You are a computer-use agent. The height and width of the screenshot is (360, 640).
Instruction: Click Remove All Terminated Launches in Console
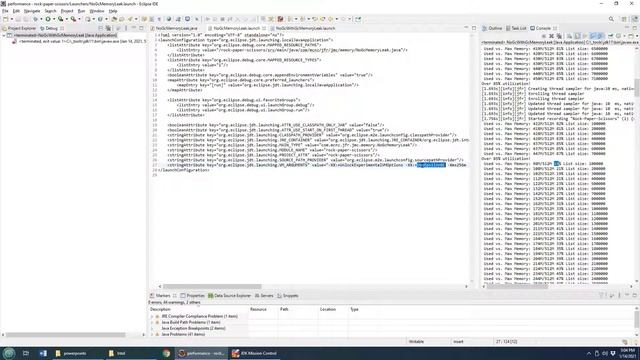(559, 36)
